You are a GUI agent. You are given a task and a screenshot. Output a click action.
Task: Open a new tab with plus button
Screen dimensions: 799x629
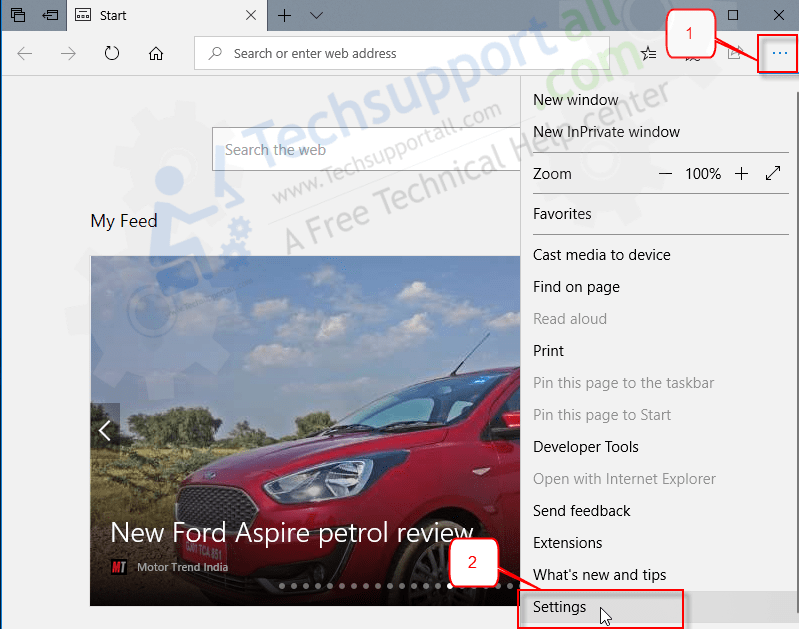click(x=284, y=15)
